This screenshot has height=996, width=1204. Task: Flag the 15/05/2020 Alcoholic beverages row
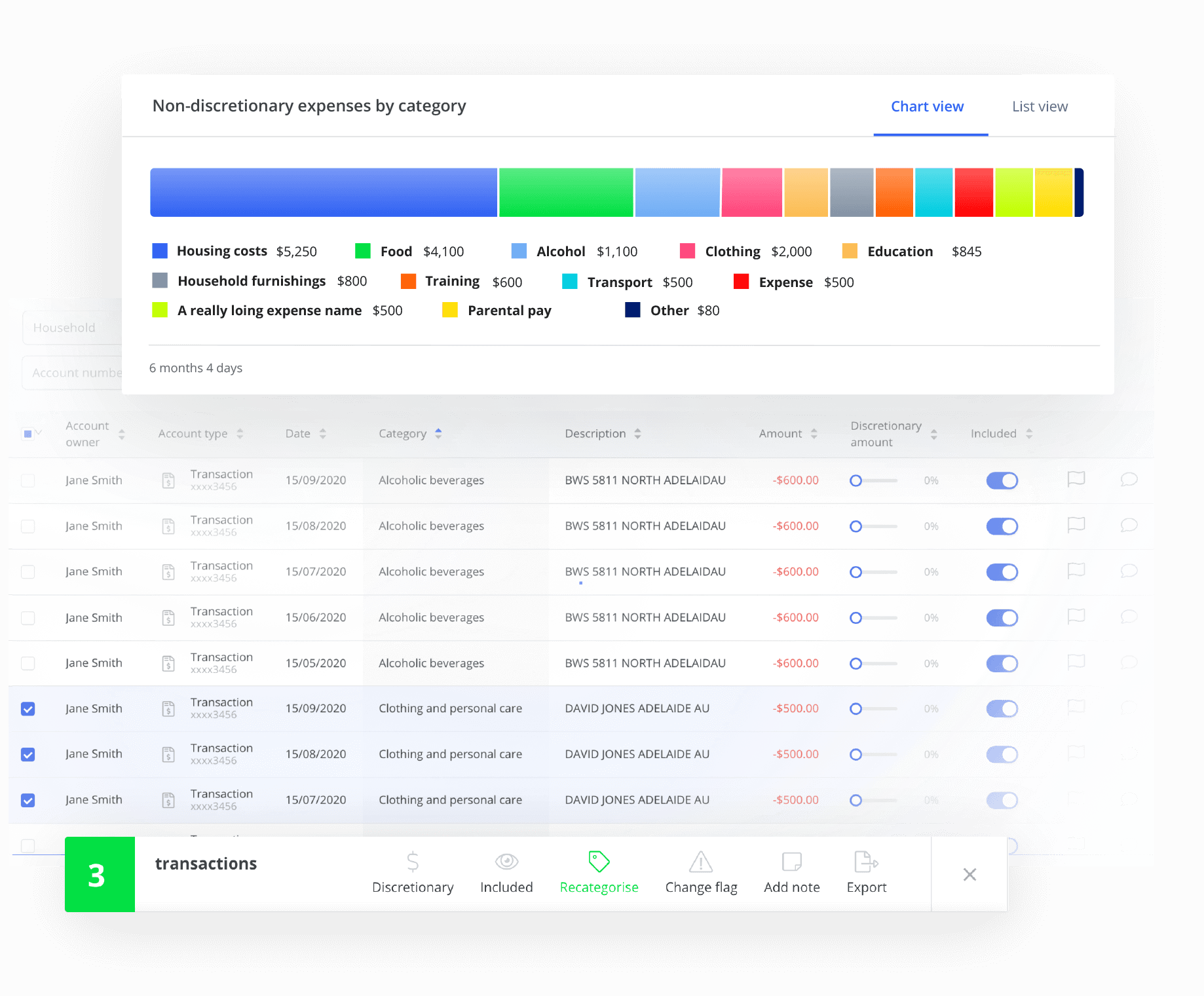[1076, 662]
